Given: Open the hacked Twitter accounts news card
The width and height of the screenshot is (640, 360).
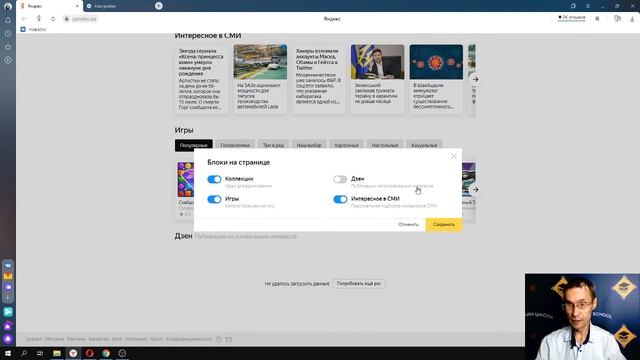Looking at the screenshot, I should click(x=319, y=78).
